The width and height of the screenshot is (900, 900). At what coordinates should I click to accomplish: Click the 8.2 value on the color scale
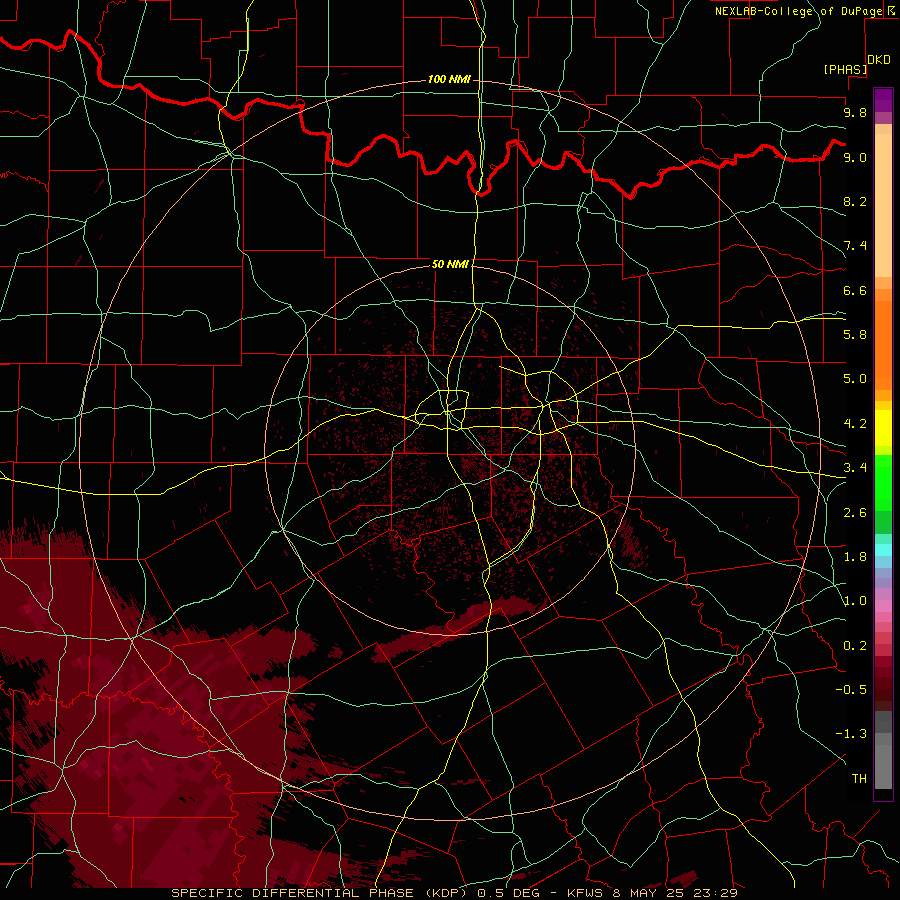(x=855, y=201)
